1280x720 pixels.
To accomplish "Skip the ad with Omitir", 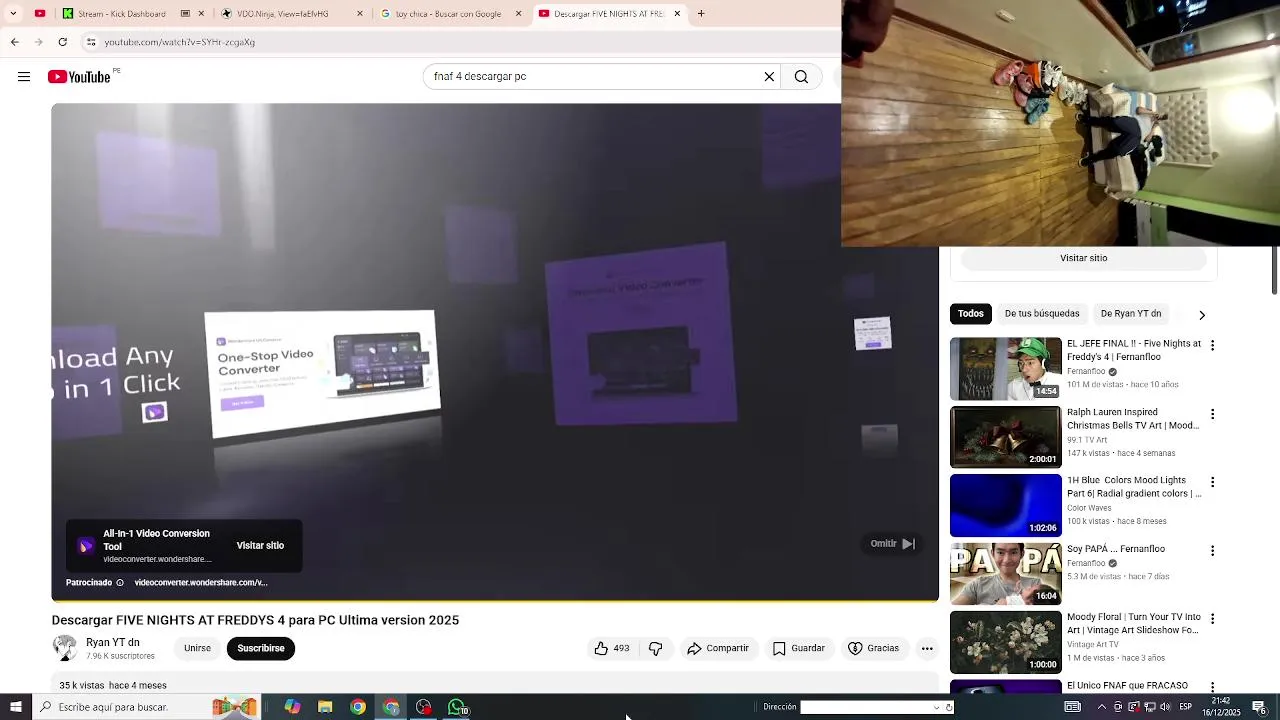I will tap(892, 544).
